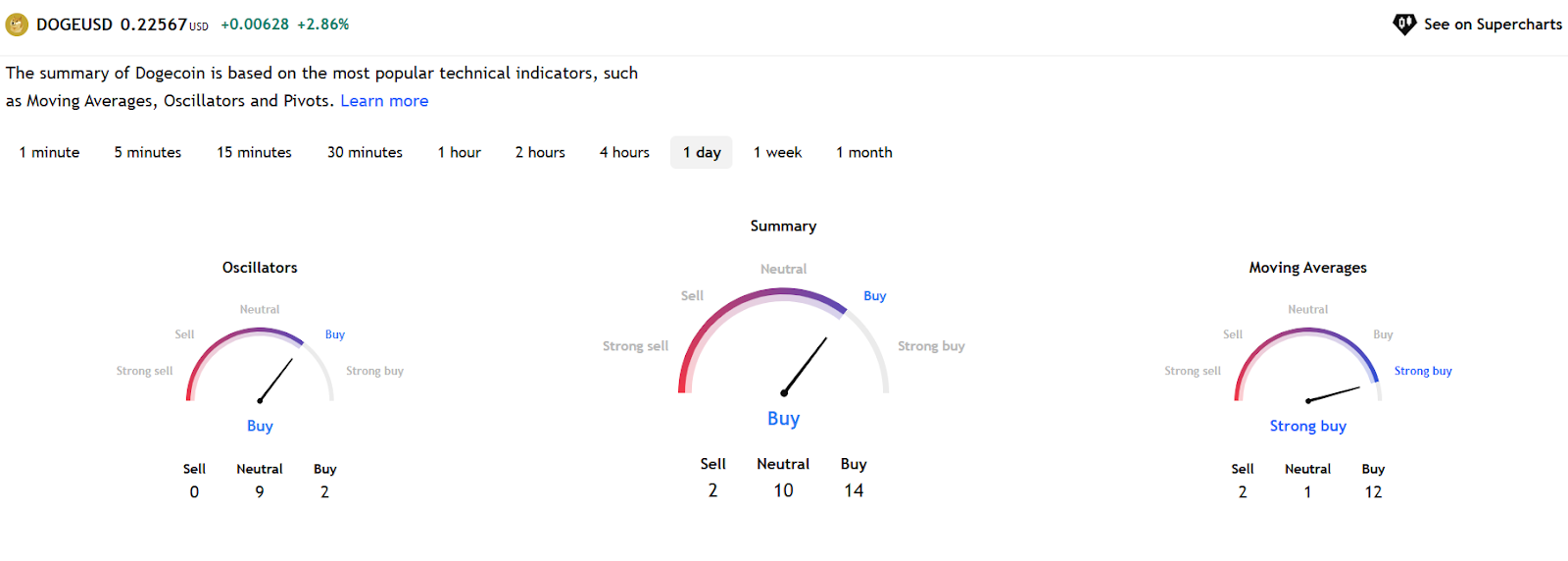Select the active 1 day tab
The height and width of the screenshot is (561, 1568).
coord(702,153)
